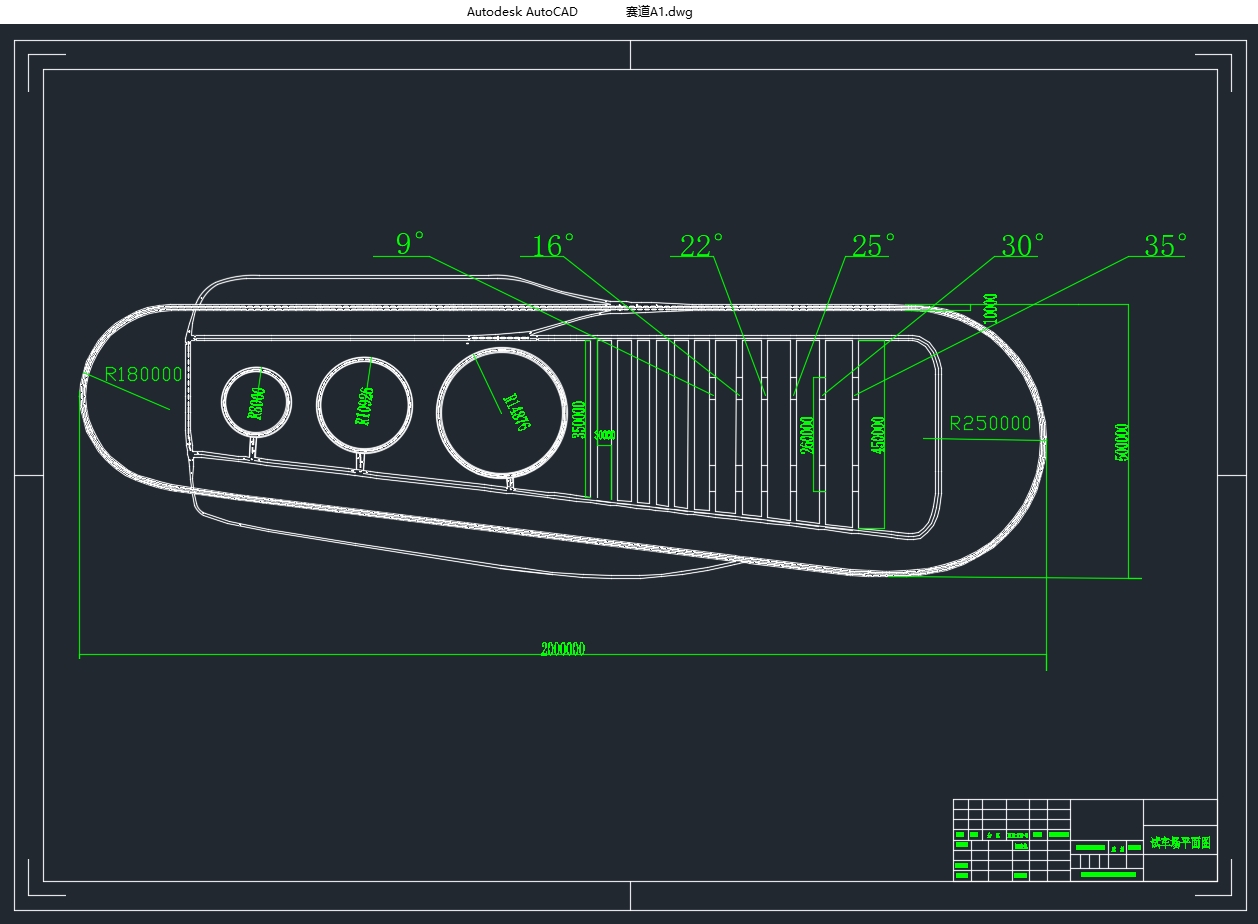The width and height of the screenshot is (1258, 924).
Task: Select the 30° angle label
Action: [1022, 246]
